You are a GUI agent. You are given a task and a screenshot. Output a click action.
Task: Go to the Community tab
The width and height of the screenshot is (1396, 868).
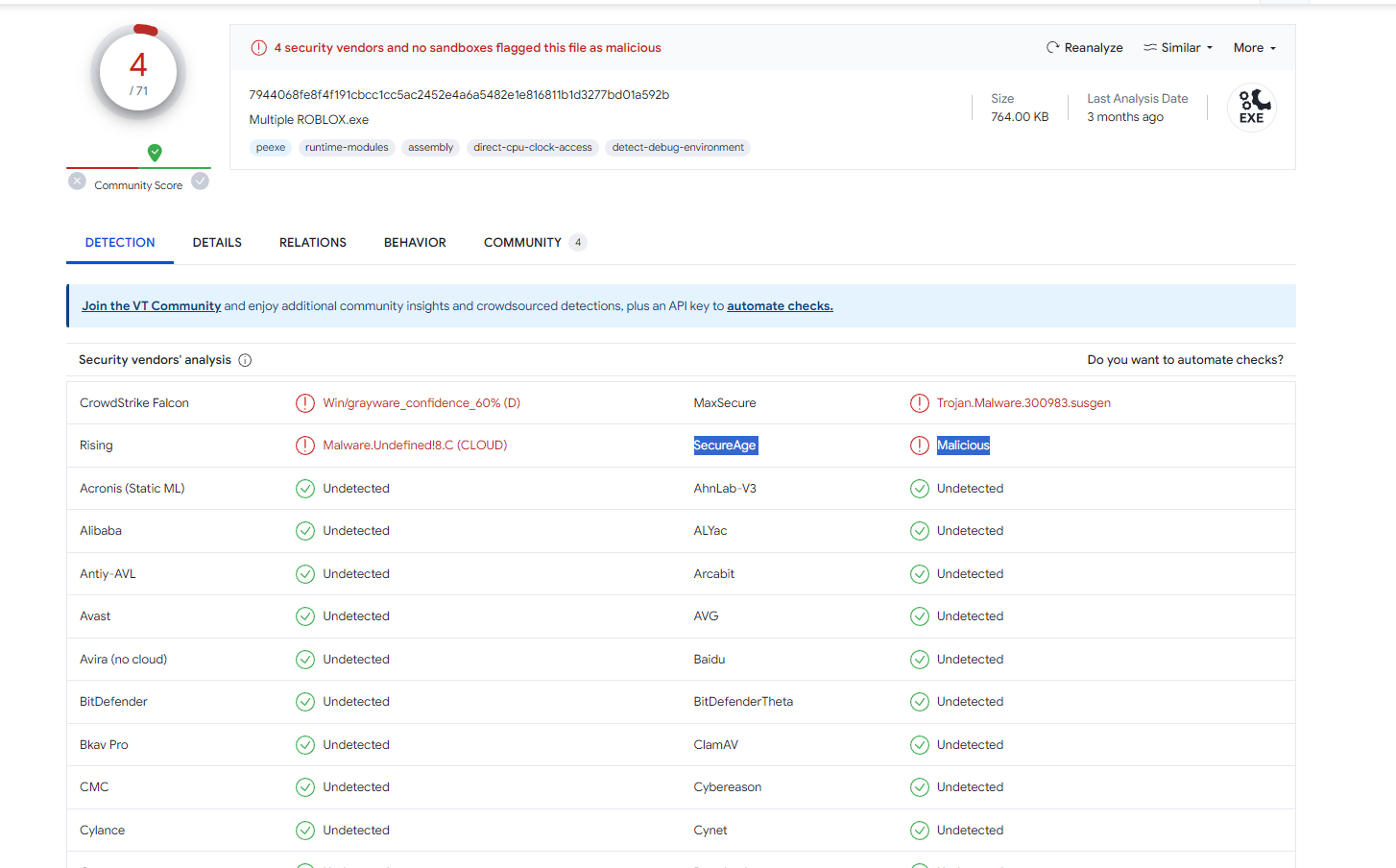[x=523, y=243]
